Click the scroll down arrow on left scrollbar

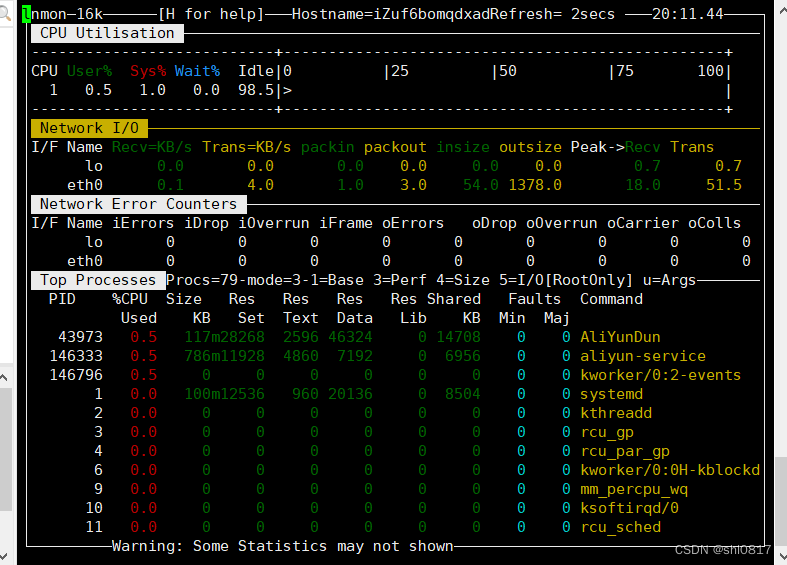tap(4, 556)
